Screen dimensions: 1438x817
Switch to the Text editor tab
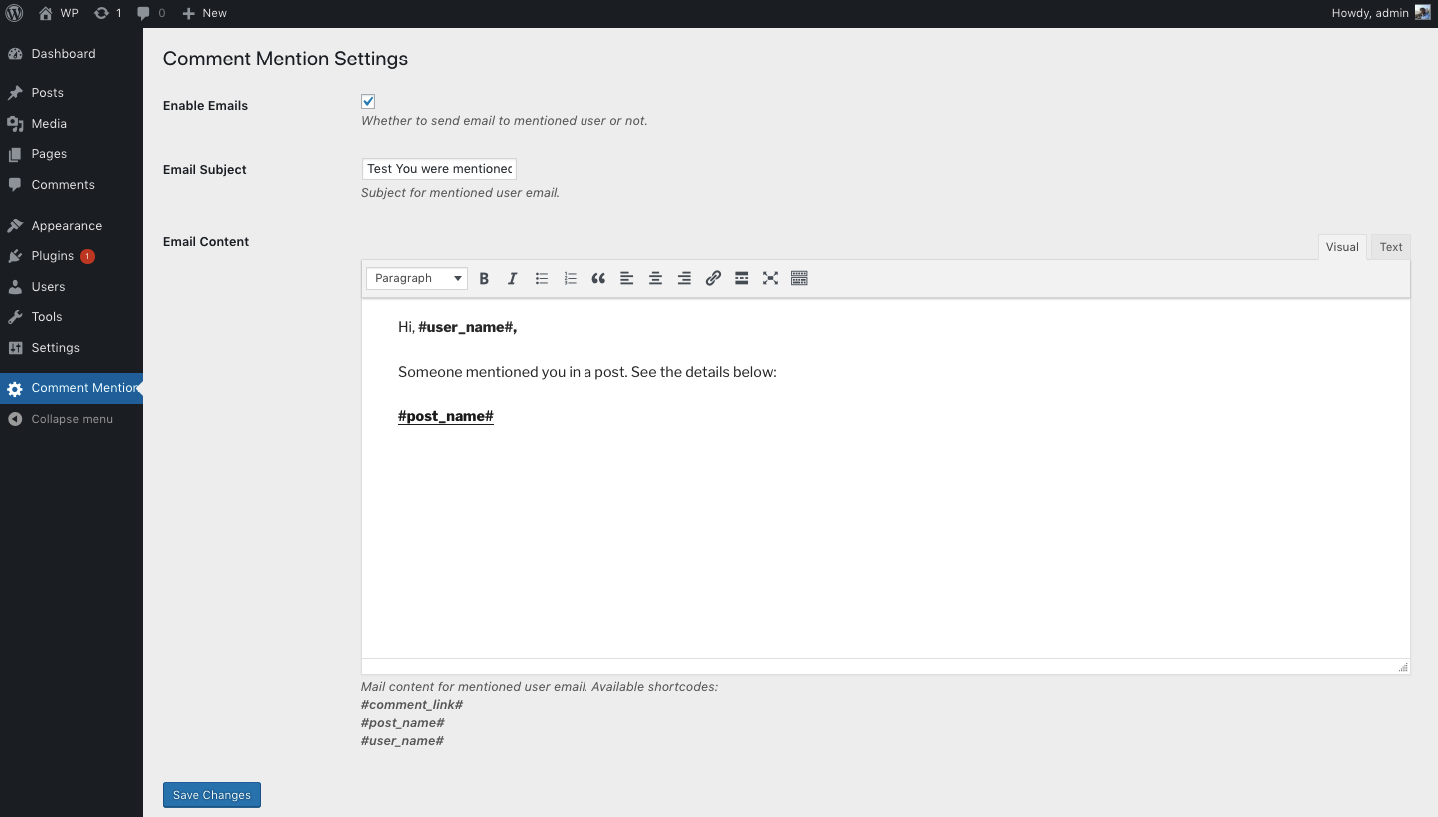[x=1391, y=247]
